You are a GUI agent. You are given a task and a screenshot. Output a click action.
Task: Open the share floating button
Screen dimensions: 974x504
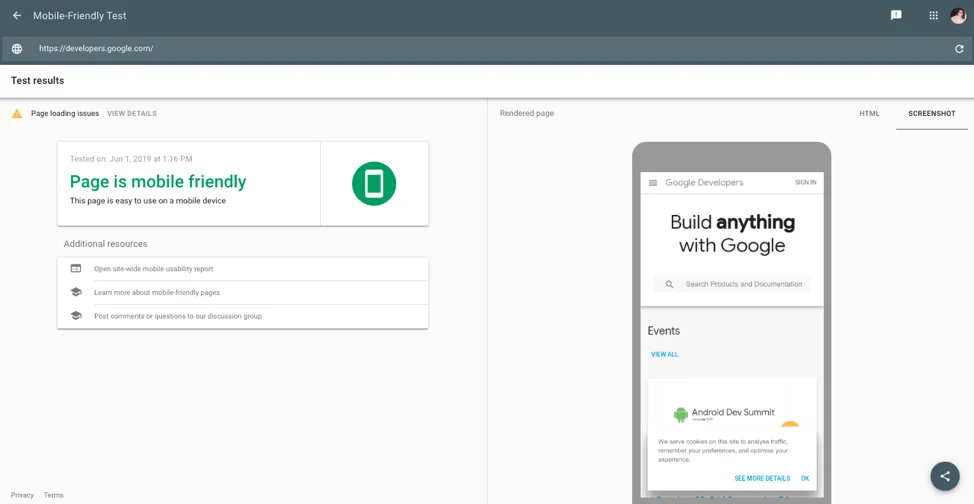pos(945,476)
